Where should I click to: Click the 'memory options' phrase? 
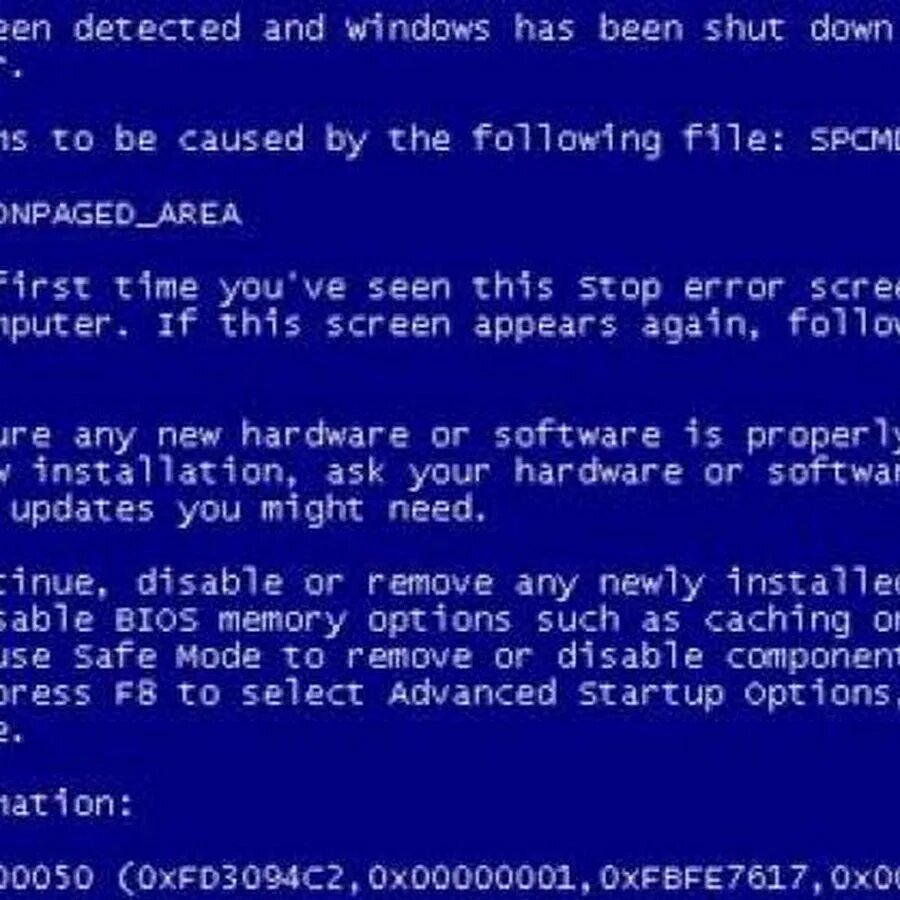(364, 621)
